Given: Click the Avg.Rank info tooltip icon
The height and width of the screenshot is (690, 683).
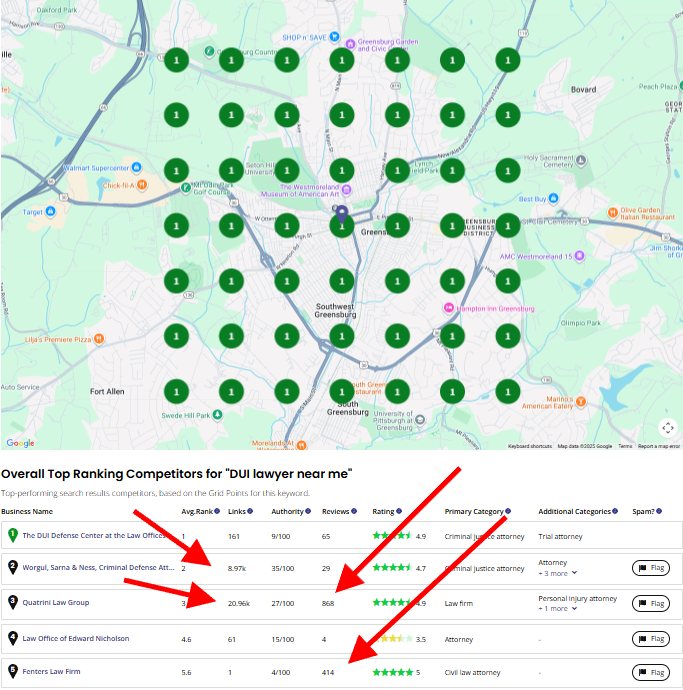Looking at the screenshot, I should 217,511.
